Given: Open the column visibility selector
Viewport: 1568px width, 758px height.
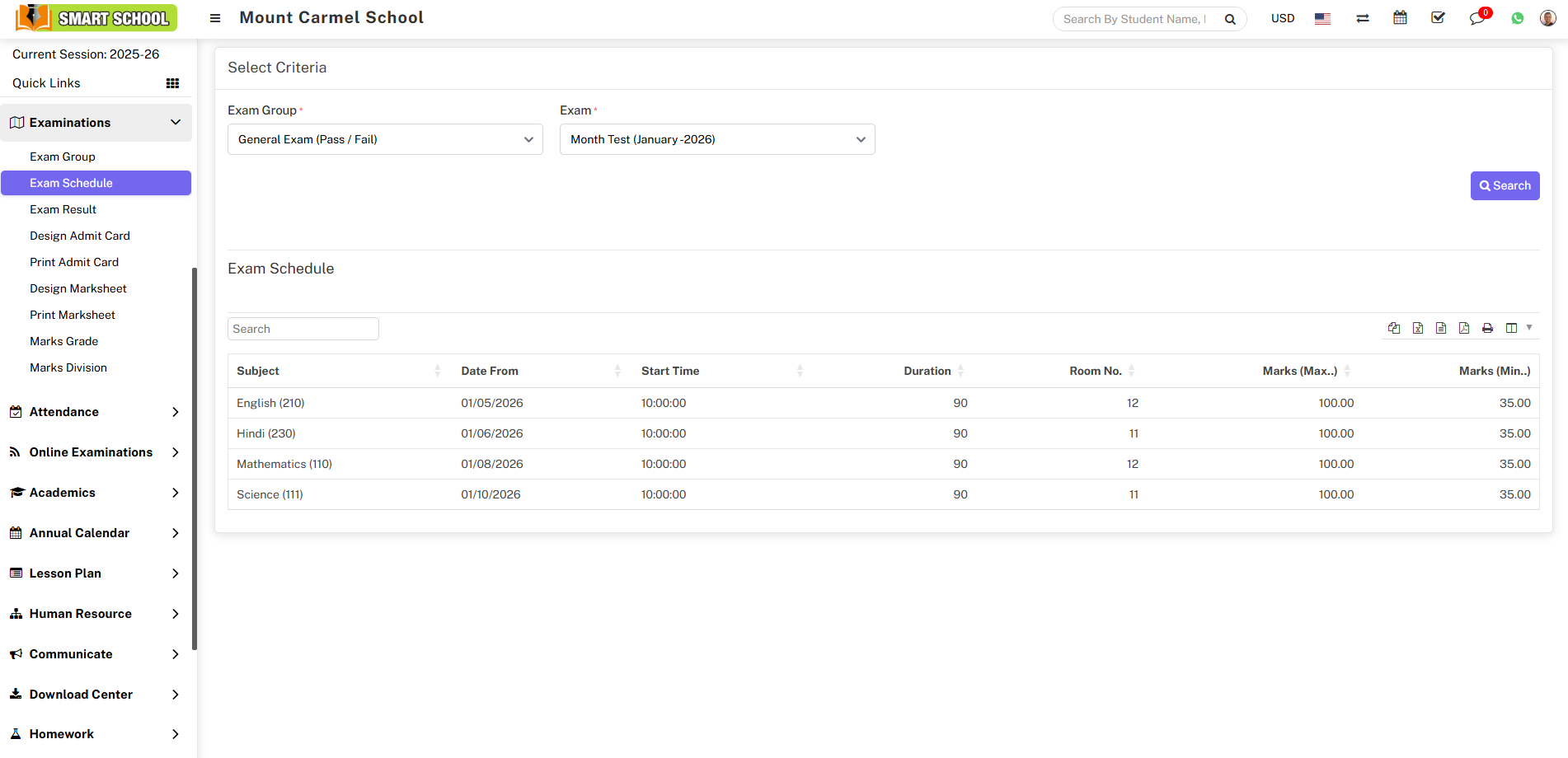Looking at the screenshot, I should 1517,328.
